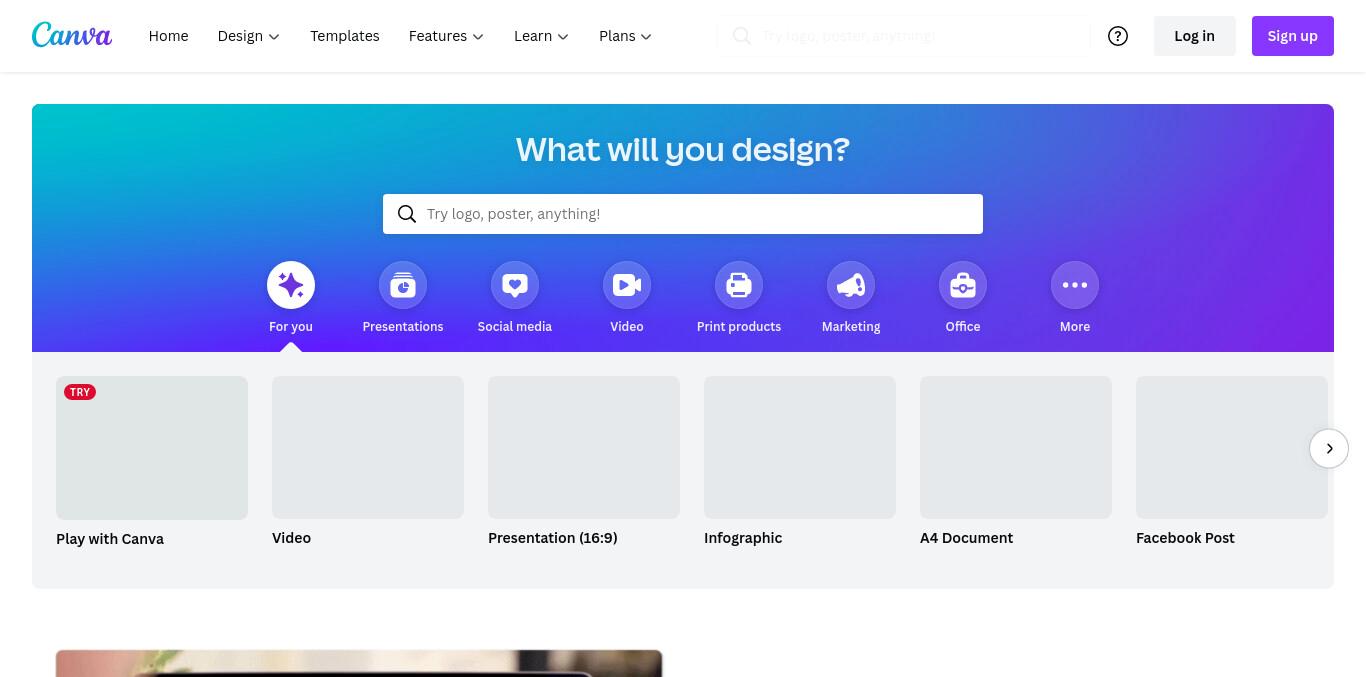Click the magnifier icon in header search
The height and width of the screenshot is (677, 1366).
(x=742, y=36)
